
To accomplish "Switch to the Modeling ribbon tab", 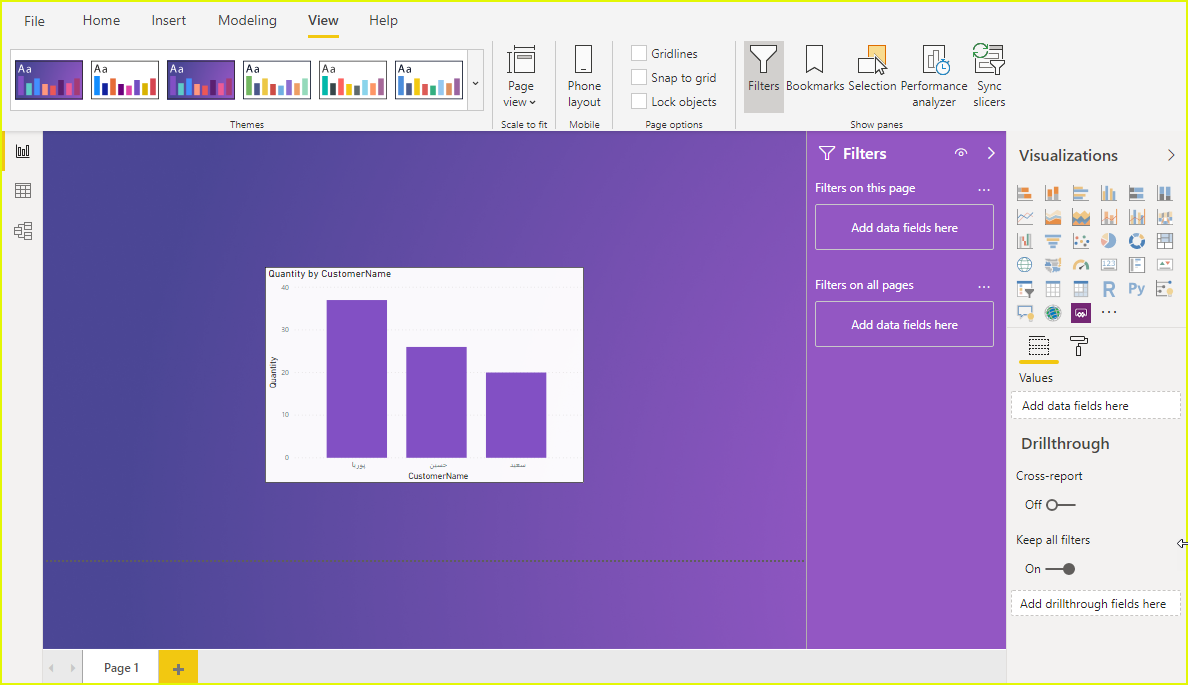I will coord(247,20).
